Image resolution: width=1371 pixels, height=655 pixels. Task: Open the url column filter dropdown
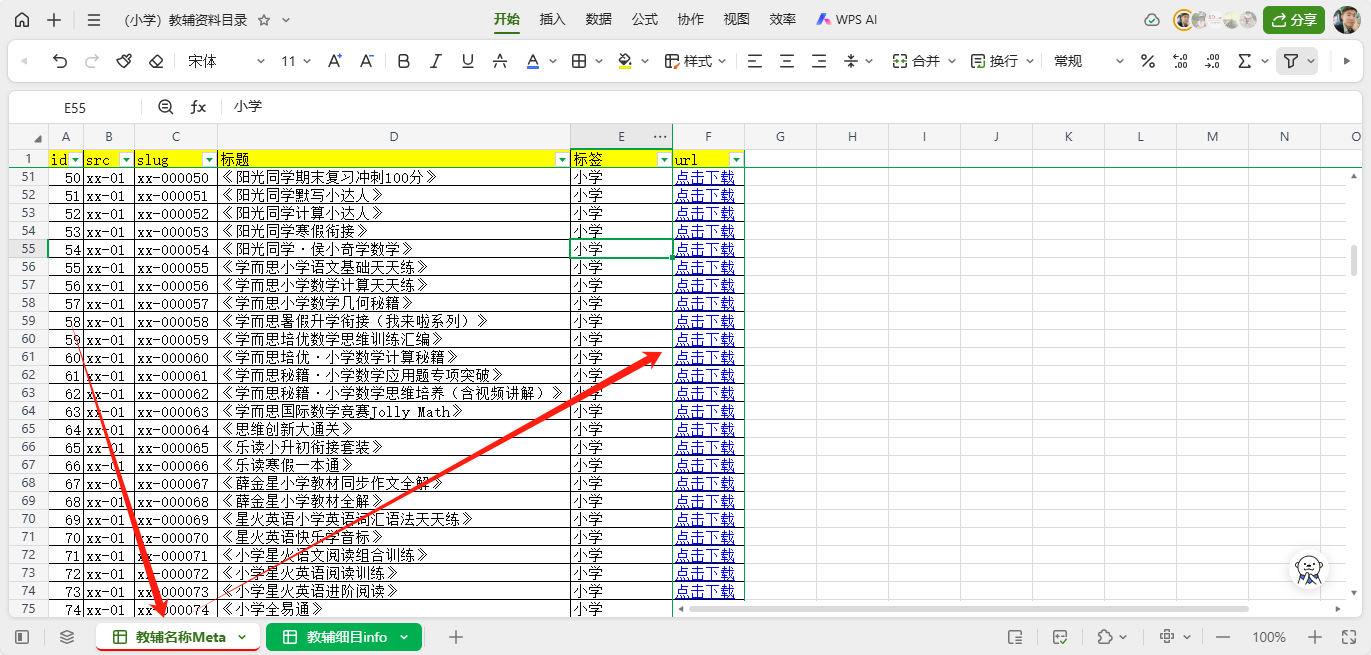736,159
